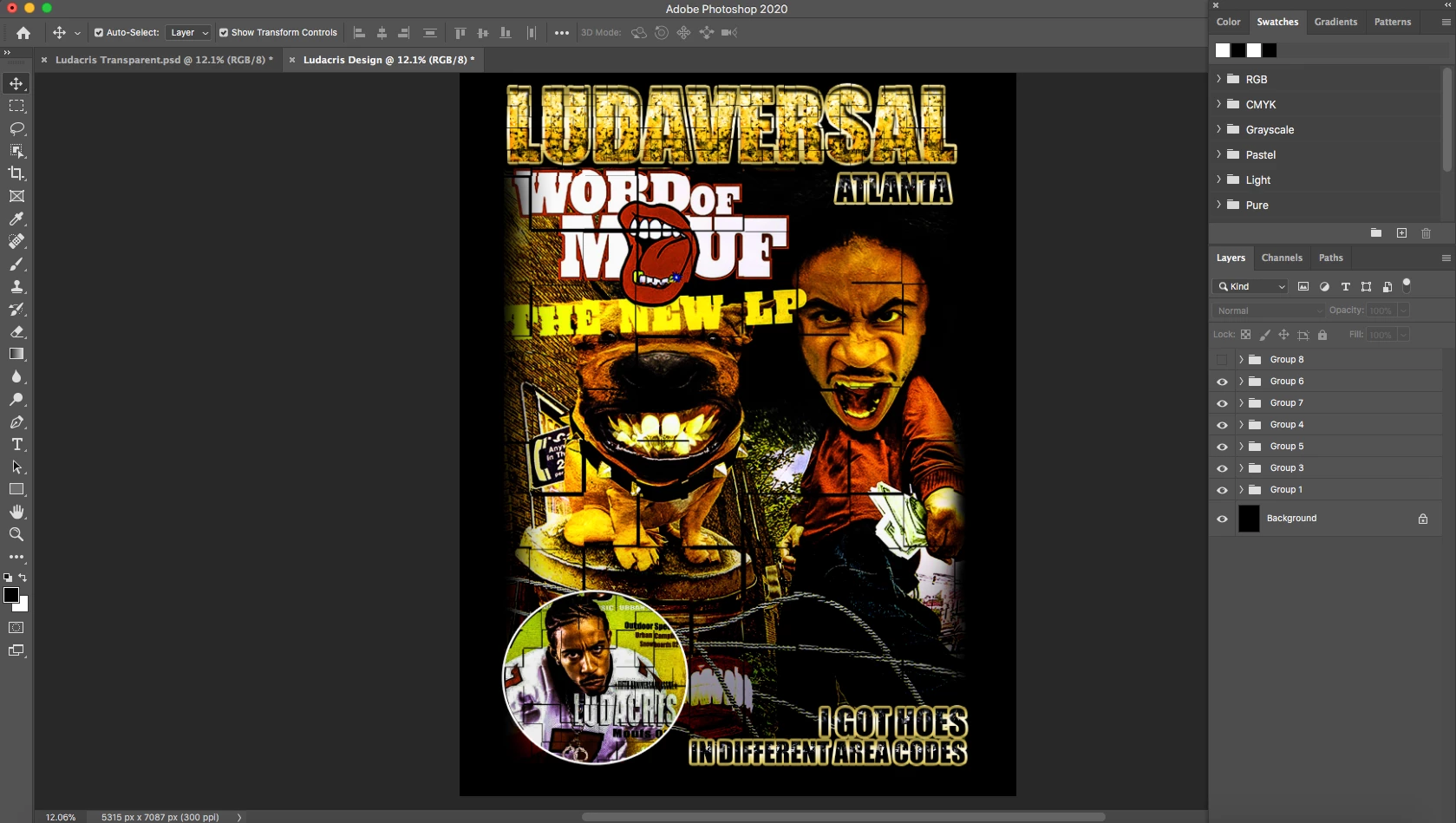The width and height of the screenshot is (1456, 823).
Task: Expand Group 1 layer folder
Action: click(1241, 489)
